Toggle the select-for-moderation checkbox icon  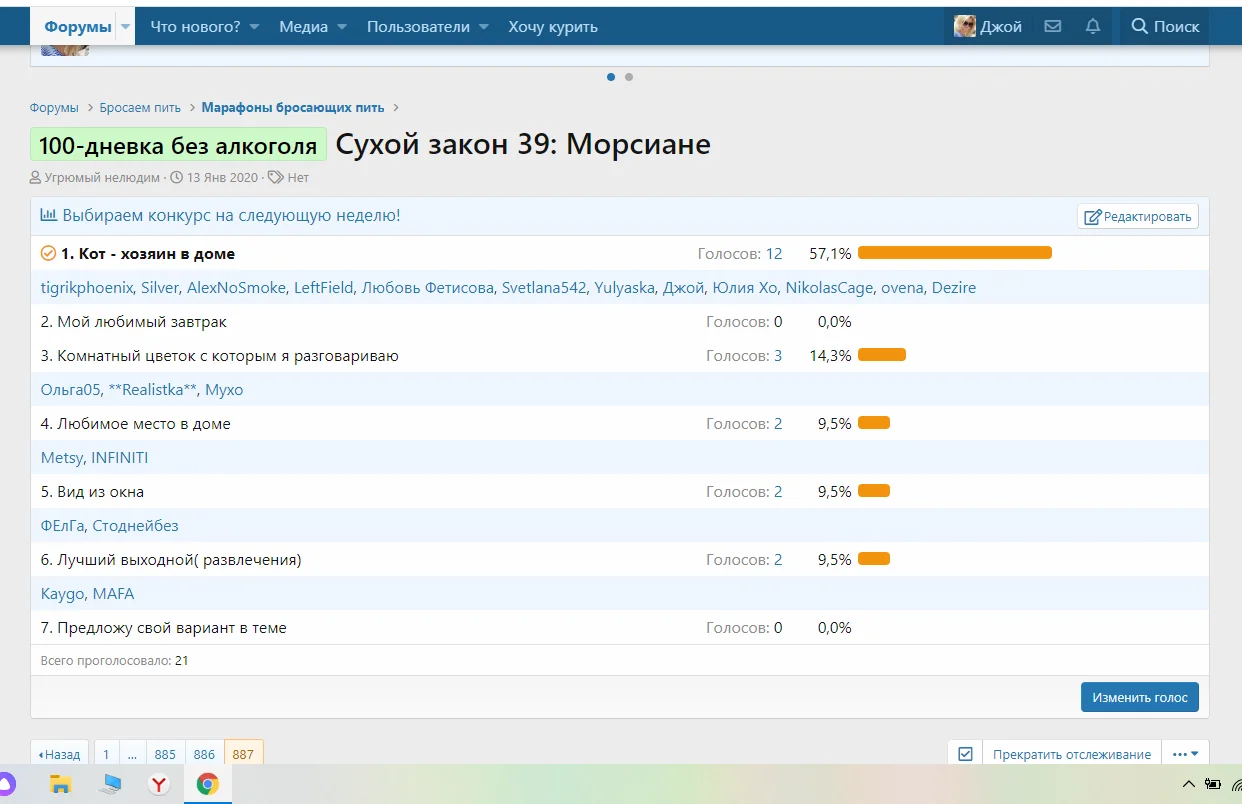point(965,754)
